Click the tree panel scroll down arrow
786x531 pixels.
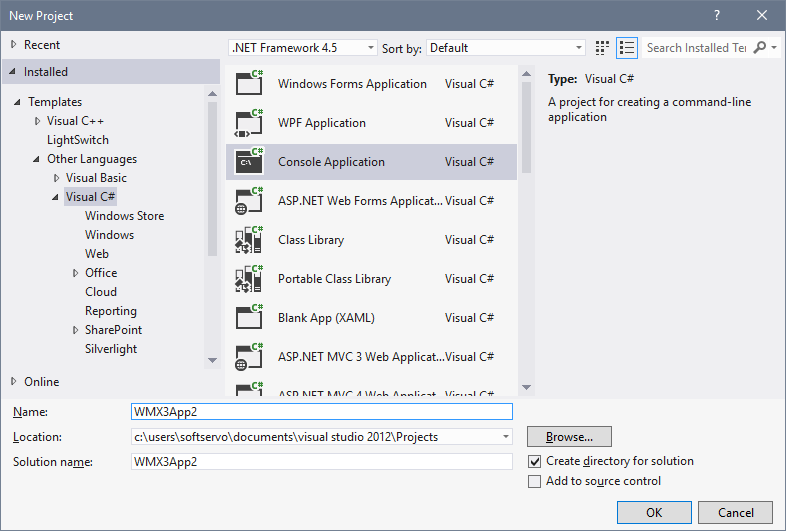[x=213, y=360]
